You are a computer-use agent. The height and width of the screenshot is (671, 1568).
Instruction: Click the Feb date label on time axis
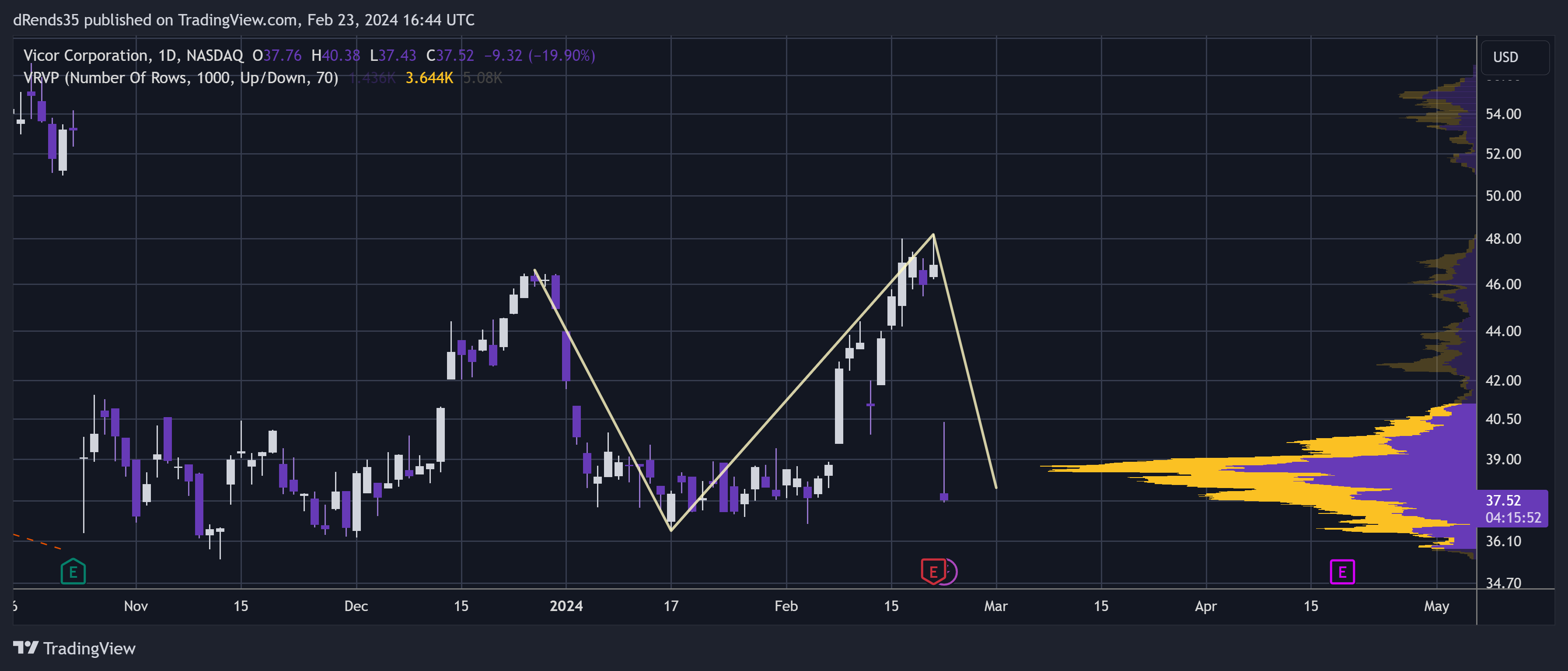tap(786, 606)
